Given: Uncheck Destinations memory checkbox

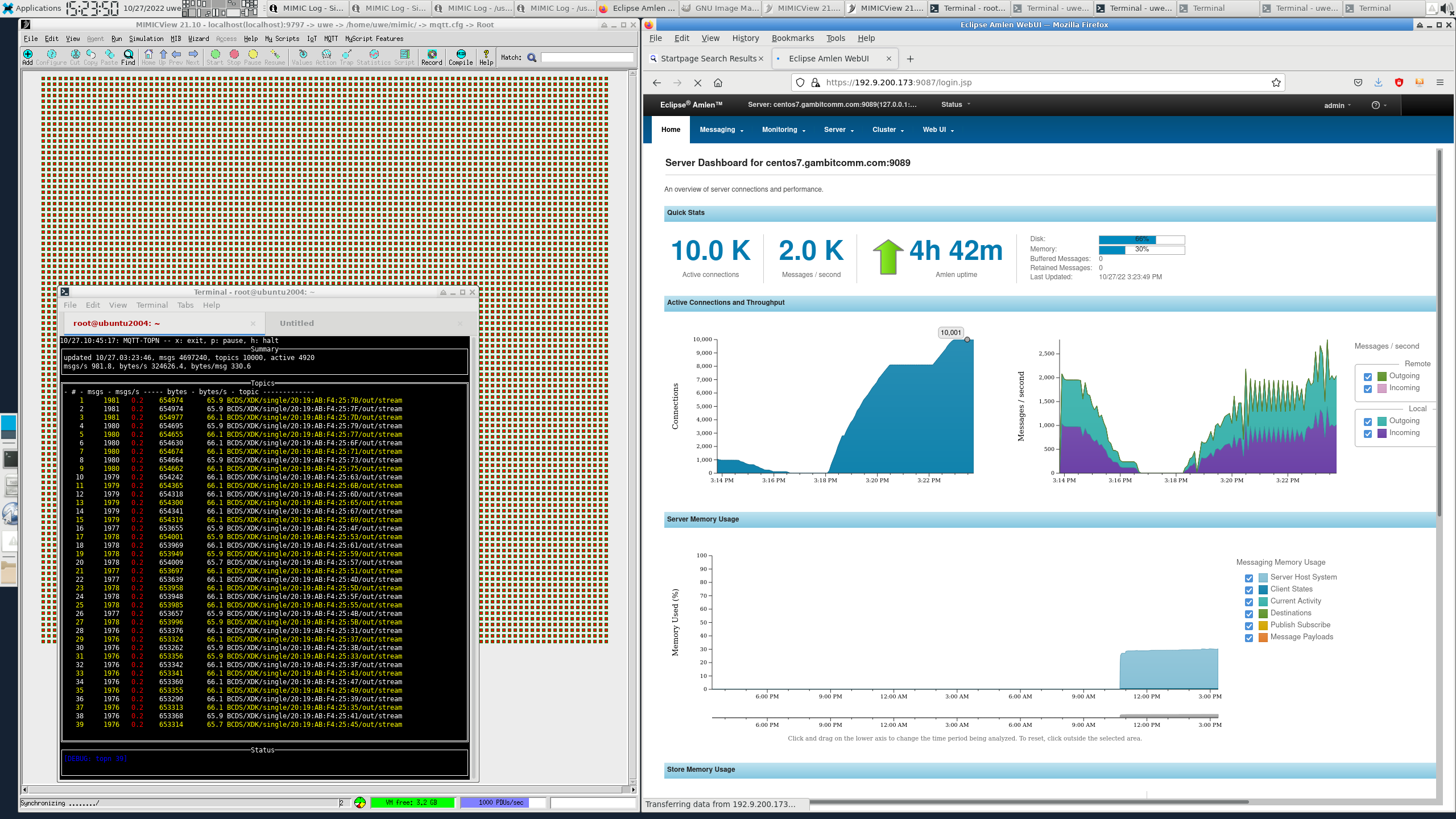Looking at the screenshot, I should 1249,614.
